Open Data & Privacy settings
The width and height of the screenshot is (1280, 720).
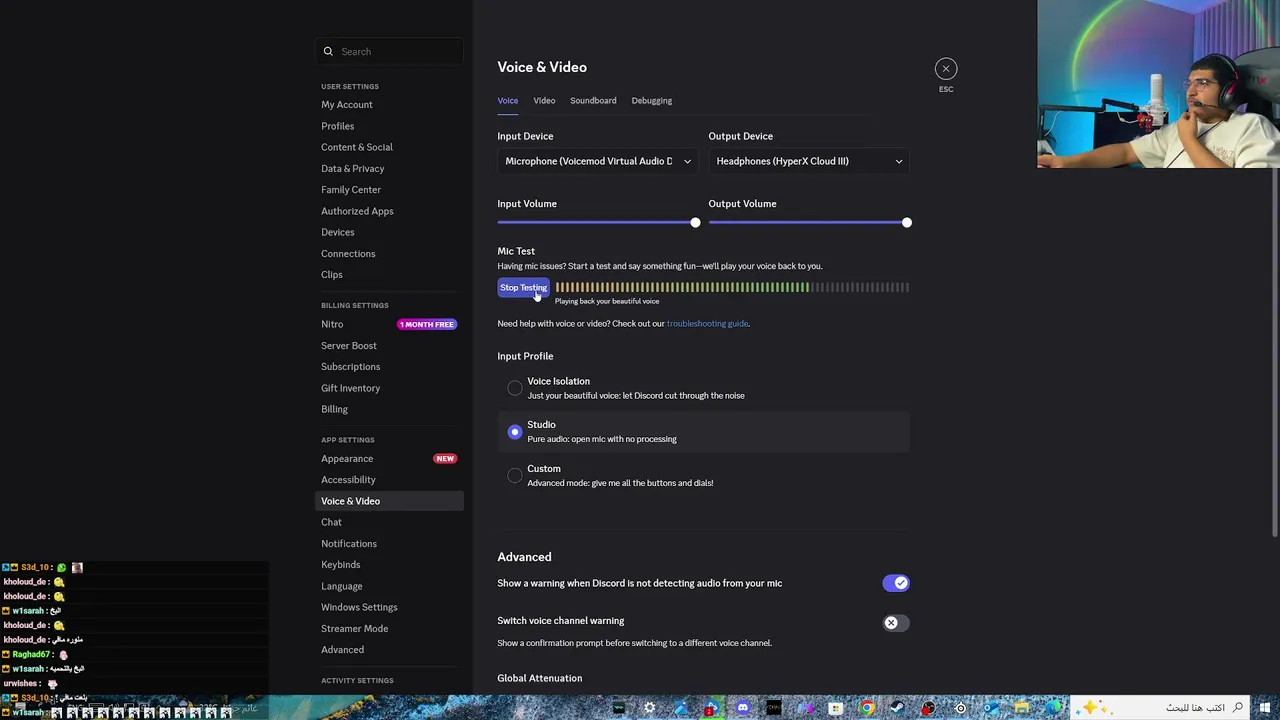pos(353,169)
